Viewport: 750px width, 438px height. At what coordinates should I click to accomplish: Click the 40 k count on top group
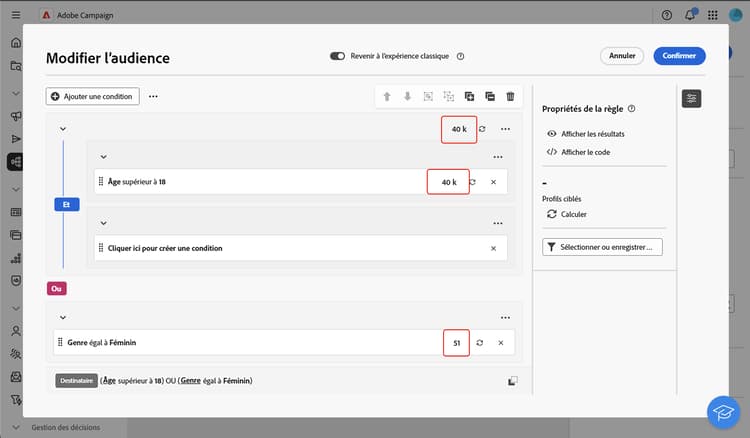click(x=459, y=129)
